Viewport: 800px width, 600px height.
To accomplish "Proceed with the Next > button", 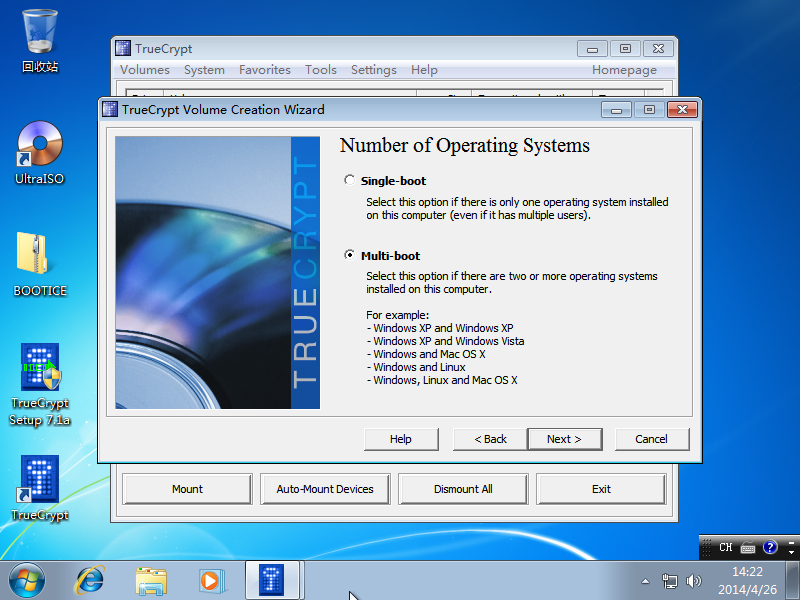I will tap(565, 439).
